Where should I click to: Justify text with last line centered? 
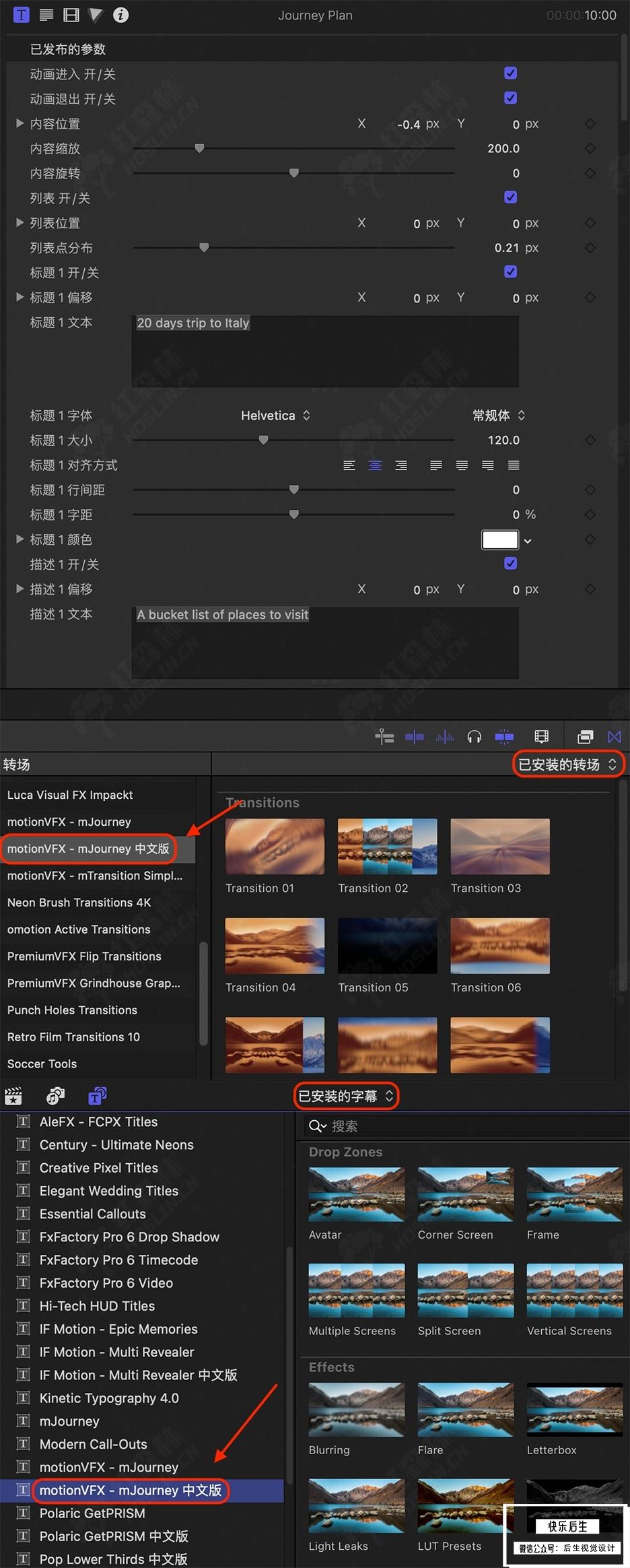click(x=462, y=465)
